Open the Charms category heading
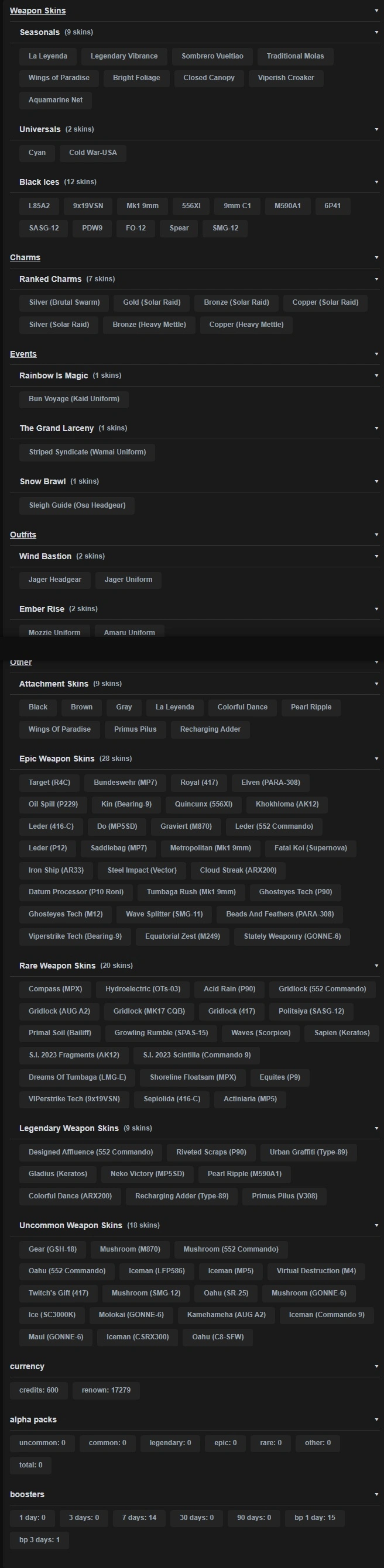Screen dimensions: 384x1568 (x=25, y=257)
